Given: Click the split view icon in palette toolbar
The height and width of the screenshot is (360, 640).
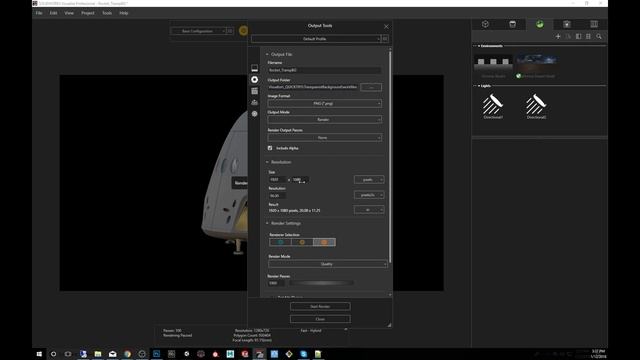Looking at the screenshot, I should point(578,37).
